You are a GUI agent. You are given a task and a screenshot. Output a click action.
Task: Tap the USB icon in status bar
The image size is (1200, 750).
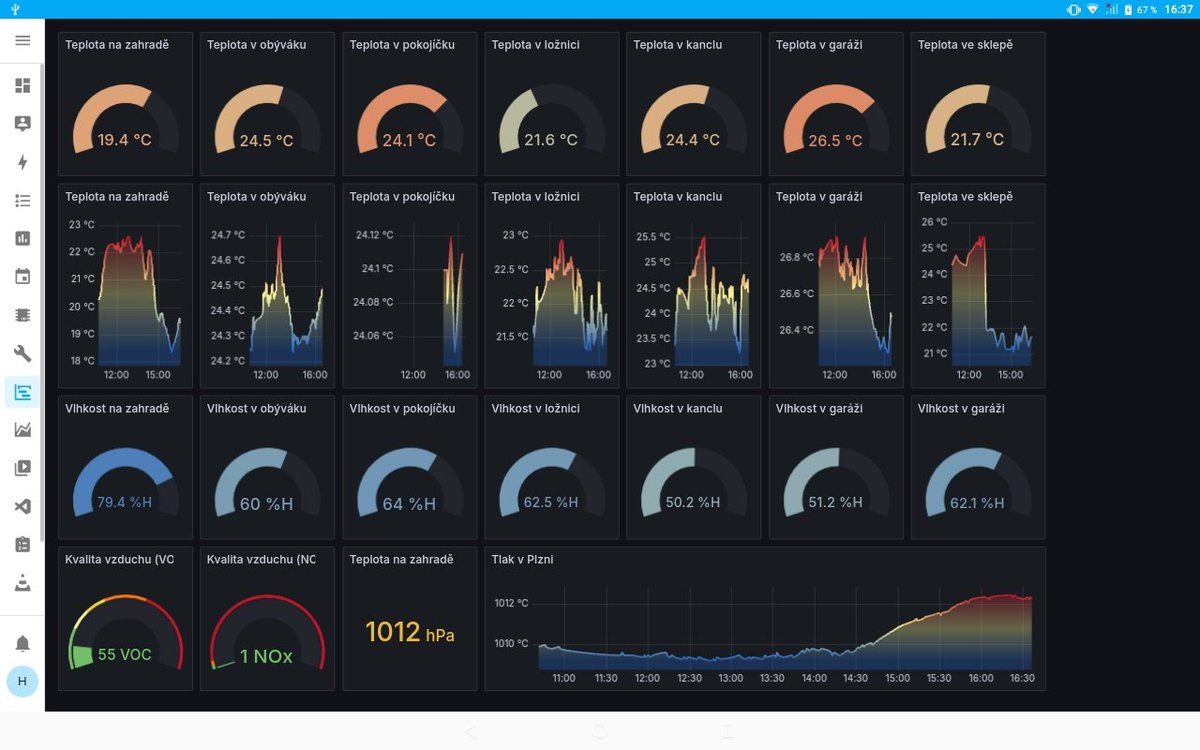(16, 9)
